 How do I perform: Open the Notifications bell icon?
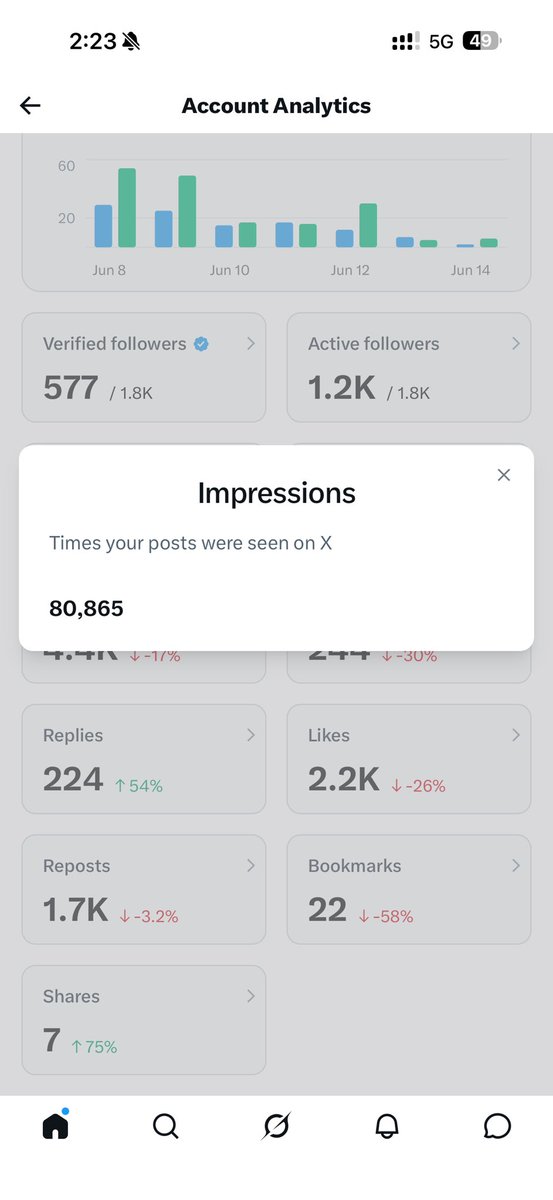[x=387, y=1127]
